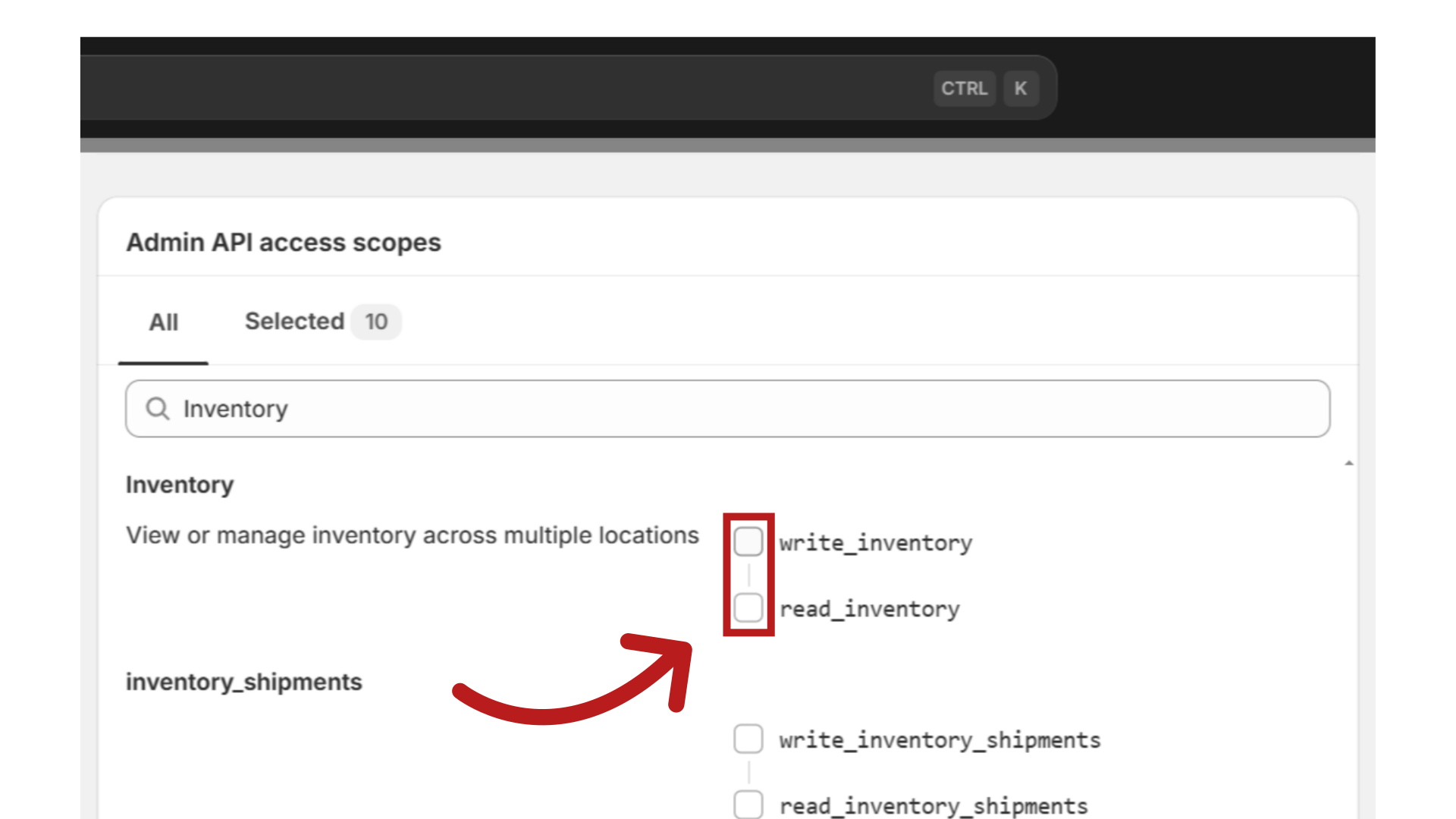The height and width of the screenshot is (819, 1456).
Task: Click the Inventory section heading
Action: click(180, 485)
